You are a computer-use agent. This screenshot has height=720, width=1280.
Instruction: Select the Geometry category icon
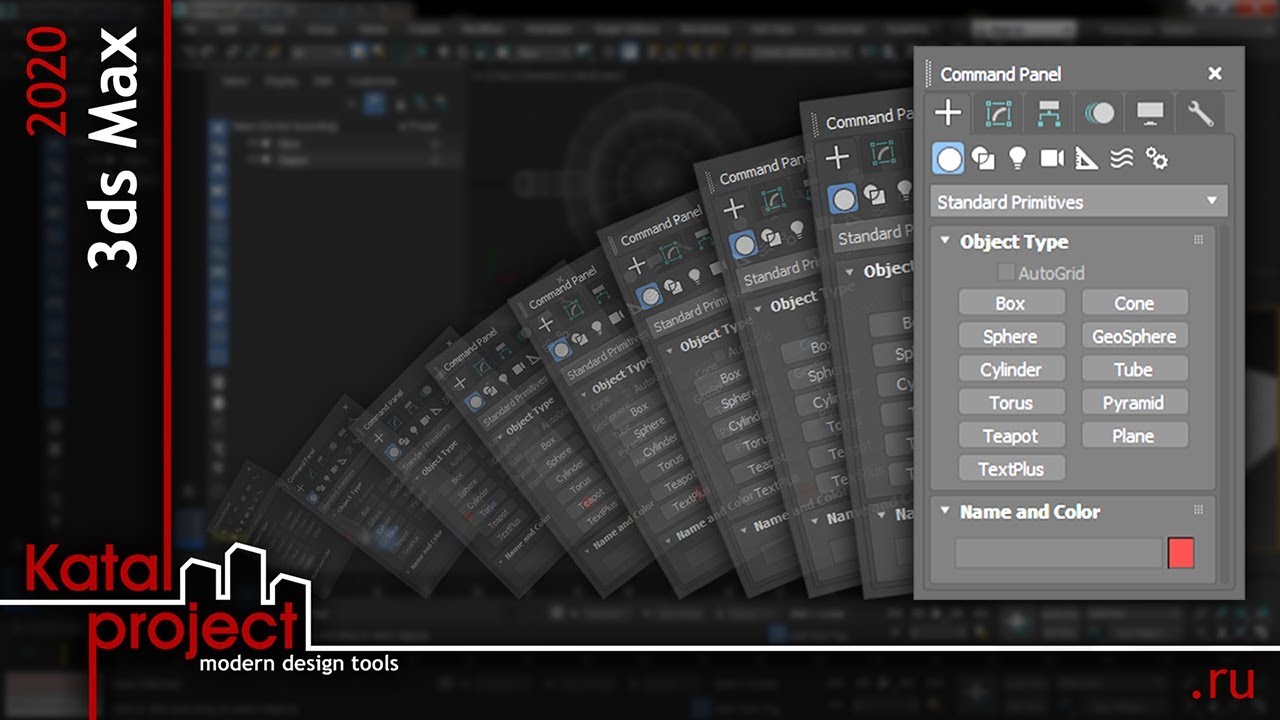point(948,158)
